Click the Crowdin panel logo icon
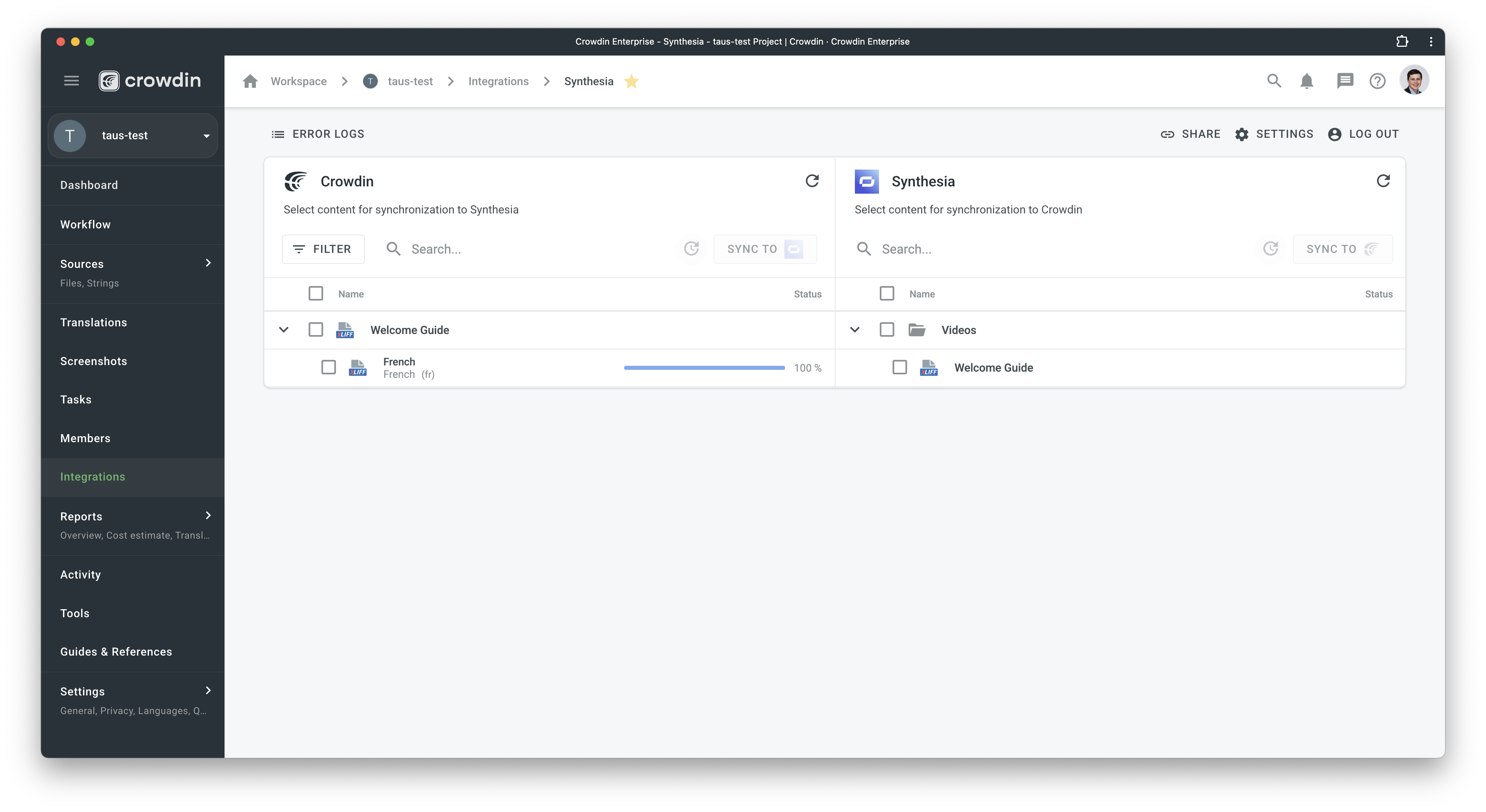The width and height of the screenshot is (1486, 812). click(295, 181)
